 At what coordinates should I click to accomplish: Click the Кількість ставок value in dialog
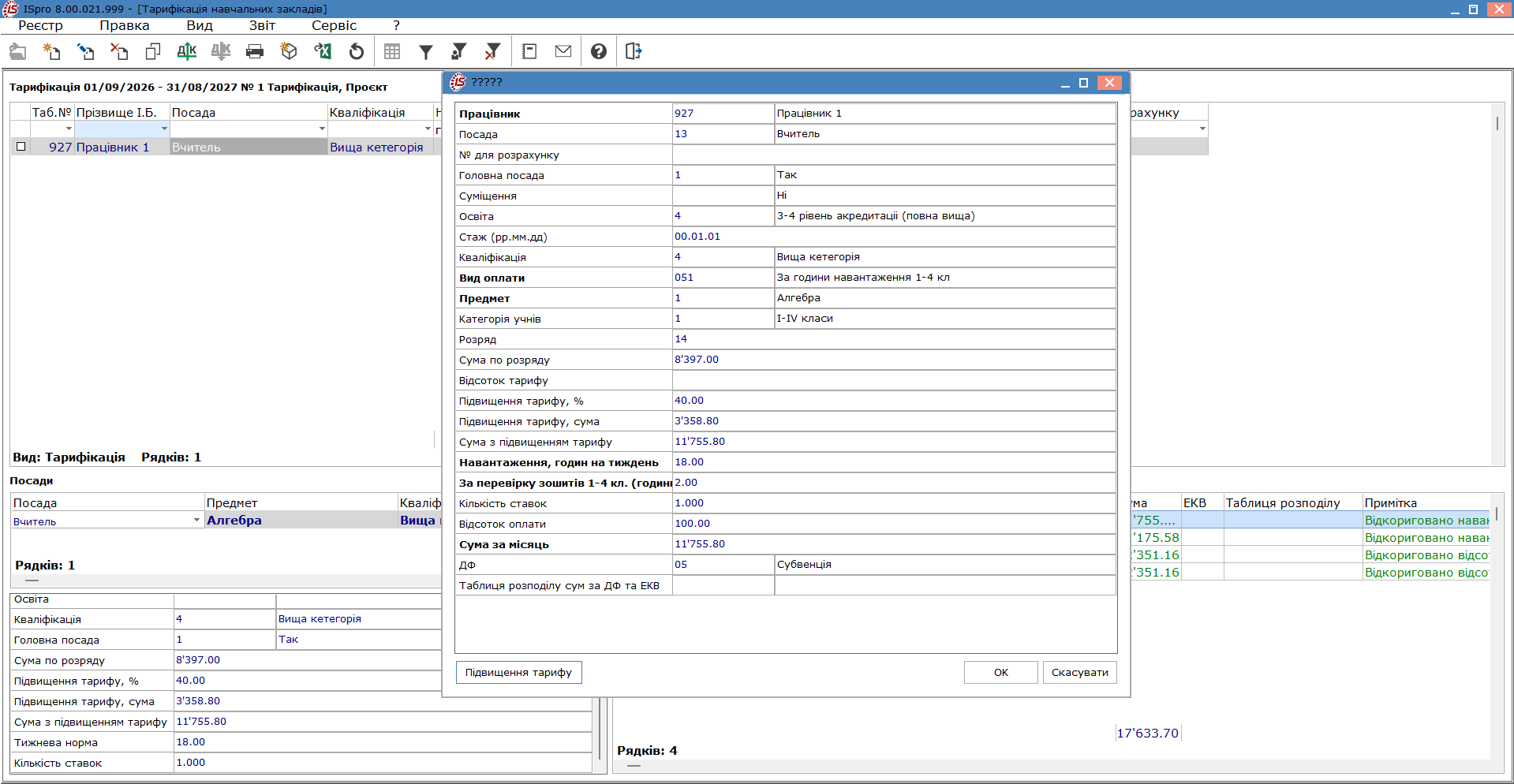(x=894, y=503)
